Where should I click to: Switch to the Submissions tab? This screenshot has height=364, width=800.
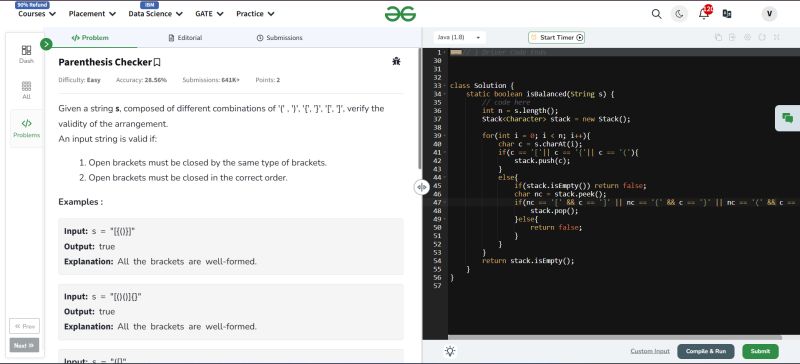point(279,38)
